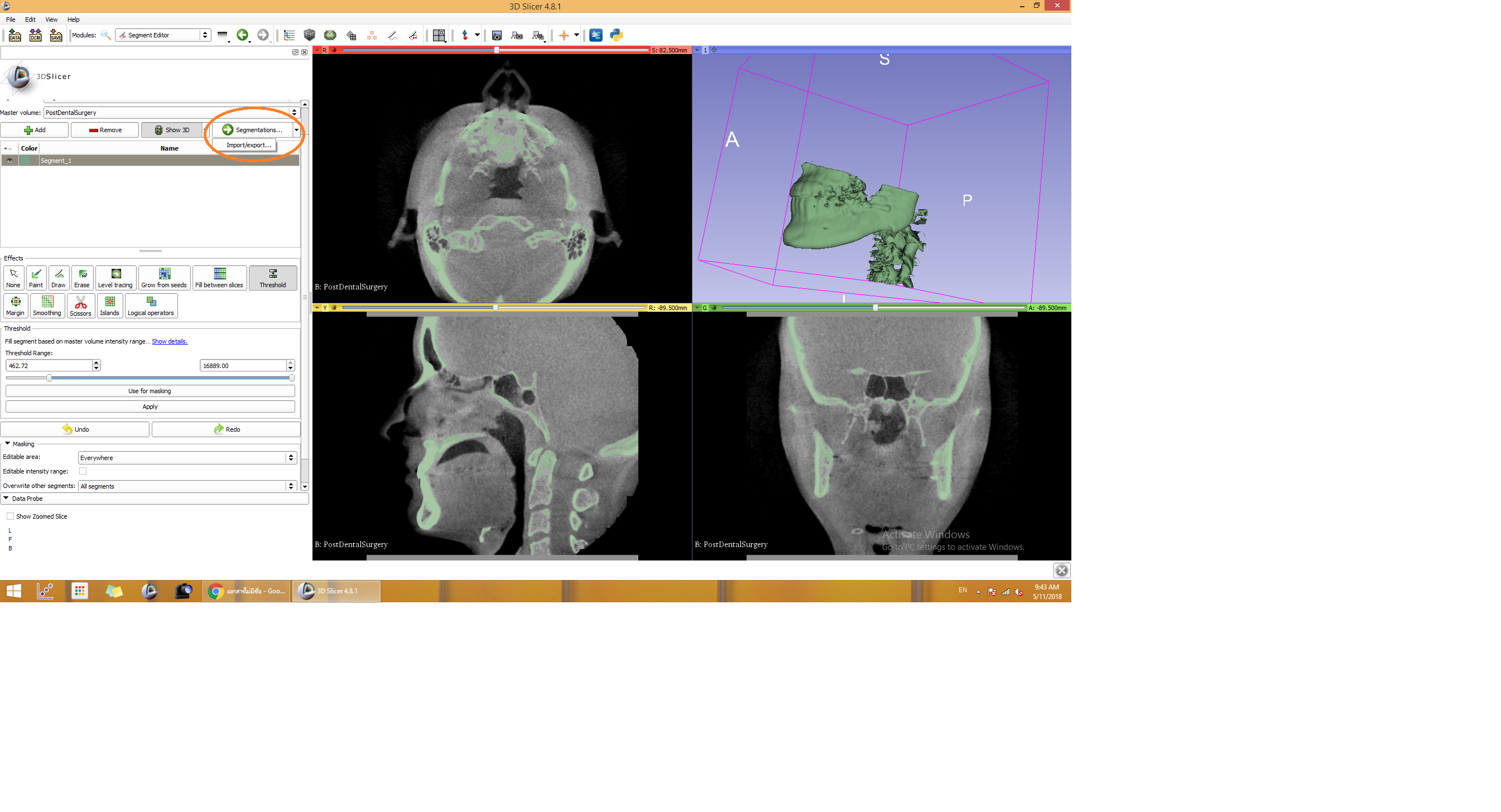Open the Data tree module icon
This screenshot has height=812, width=1501.
[x=289, y=36]
